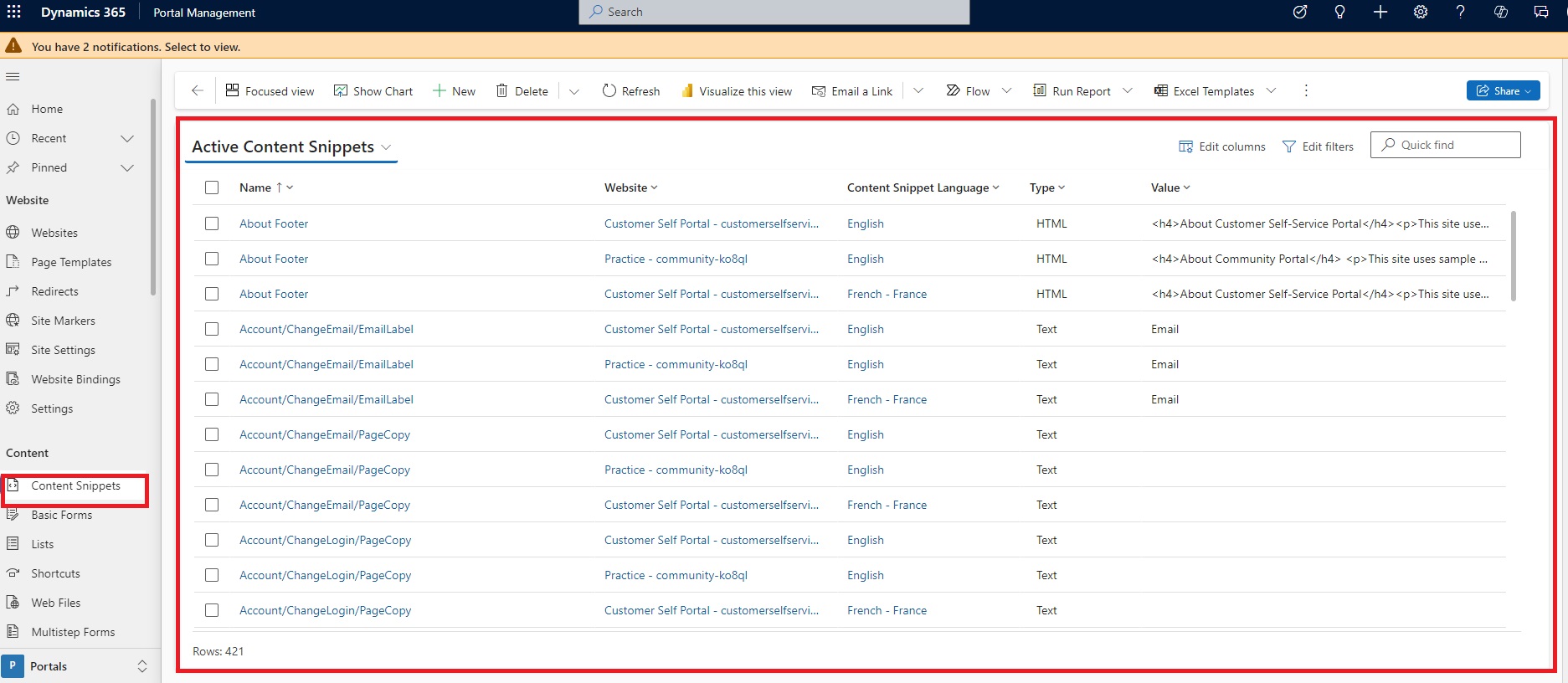Select the checkbox for the first Account/ChangeEmail/EmailLabel row
1568x683 pixels.
click(x=212, y=329)
